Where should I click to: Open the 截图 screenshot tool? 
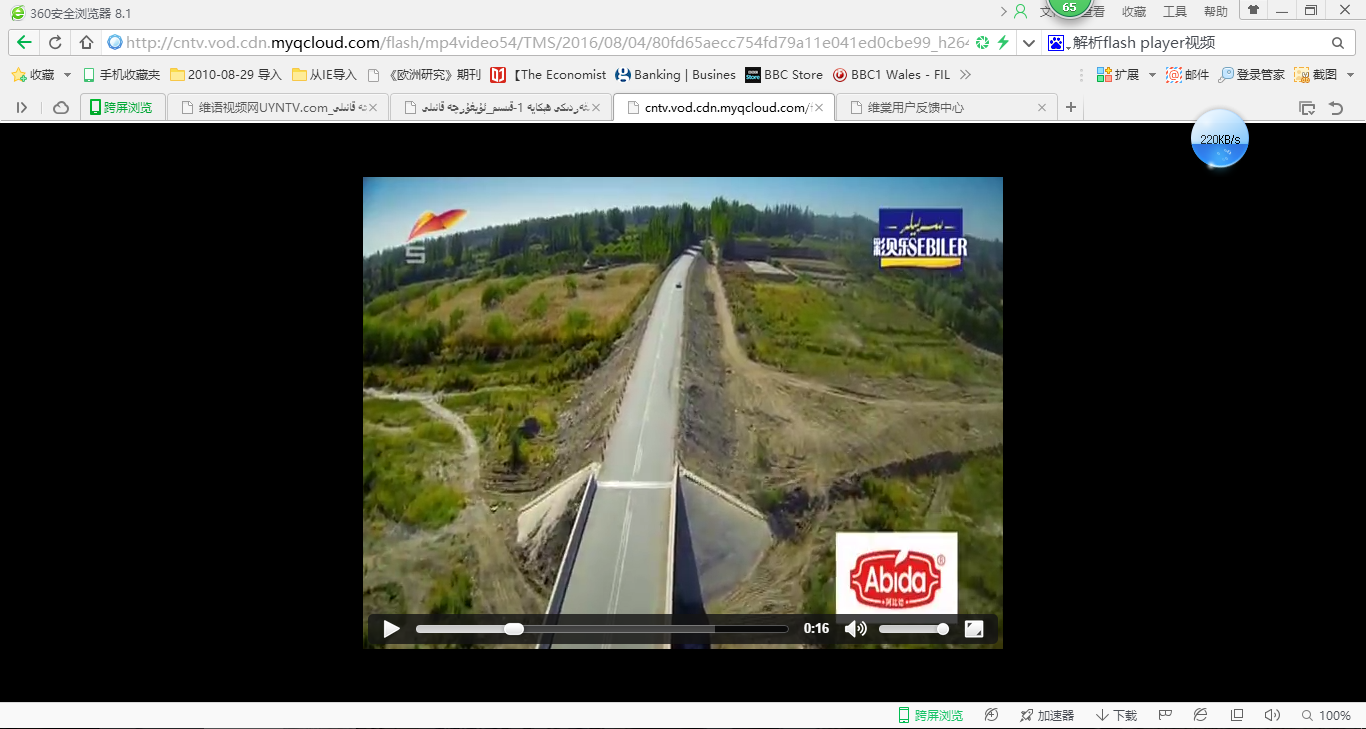tap(1316, 75)
